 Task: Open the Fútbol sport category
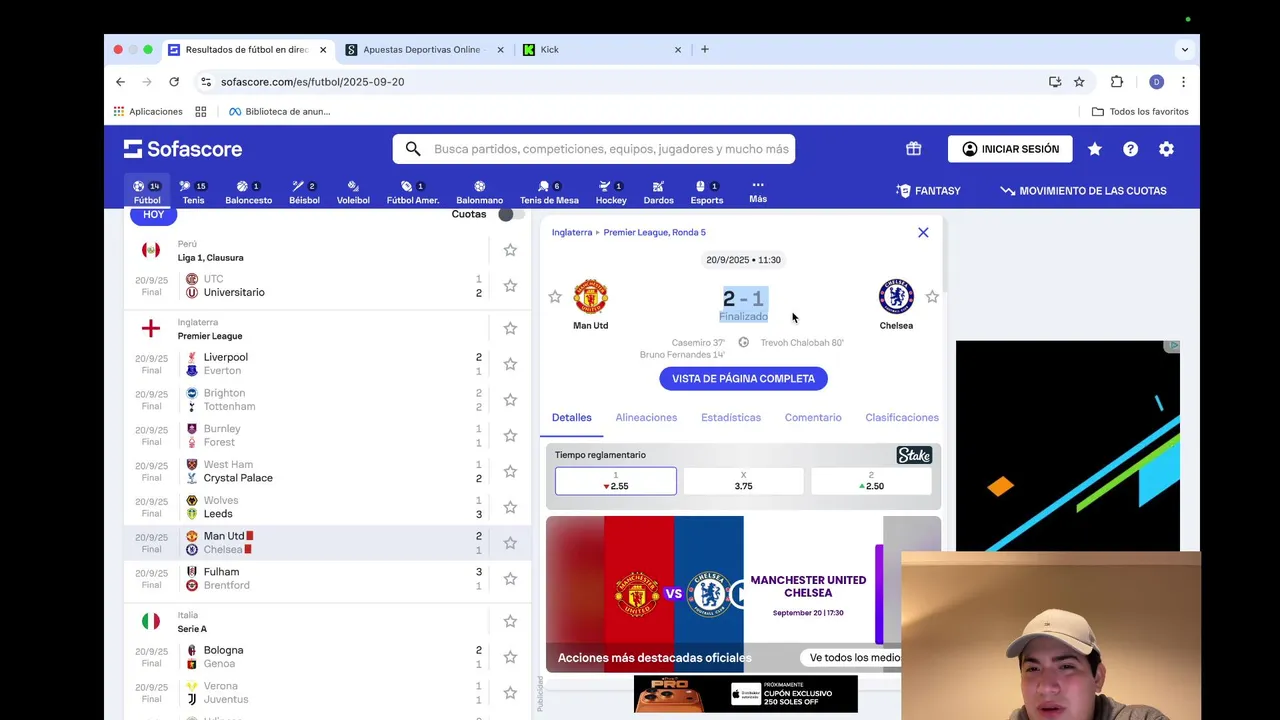click(147, 192)
